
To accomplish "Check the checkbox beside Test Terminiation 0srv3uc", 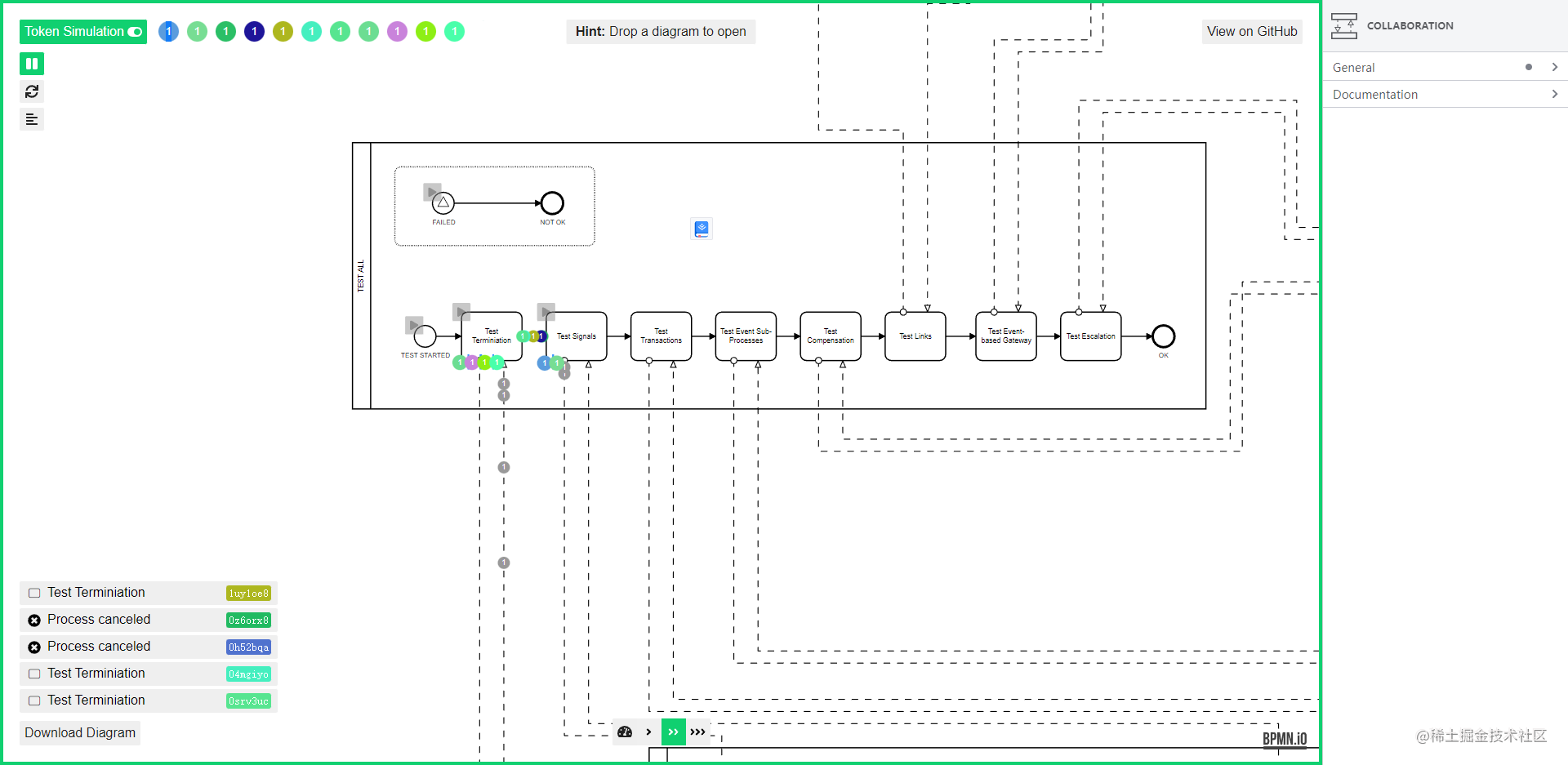I will [33, 701].
